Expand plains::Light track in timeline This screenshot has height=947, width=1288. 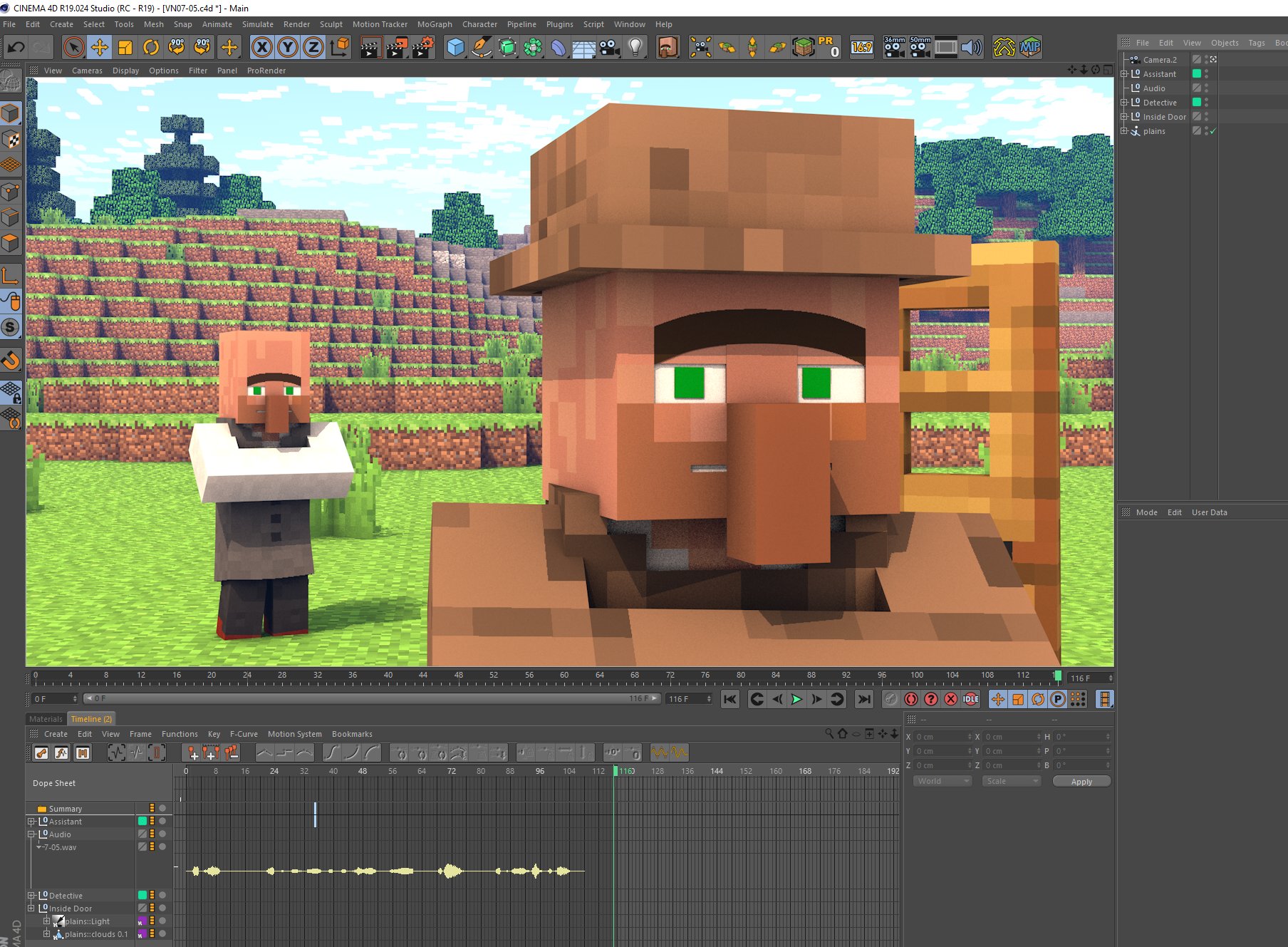point(47,921)
